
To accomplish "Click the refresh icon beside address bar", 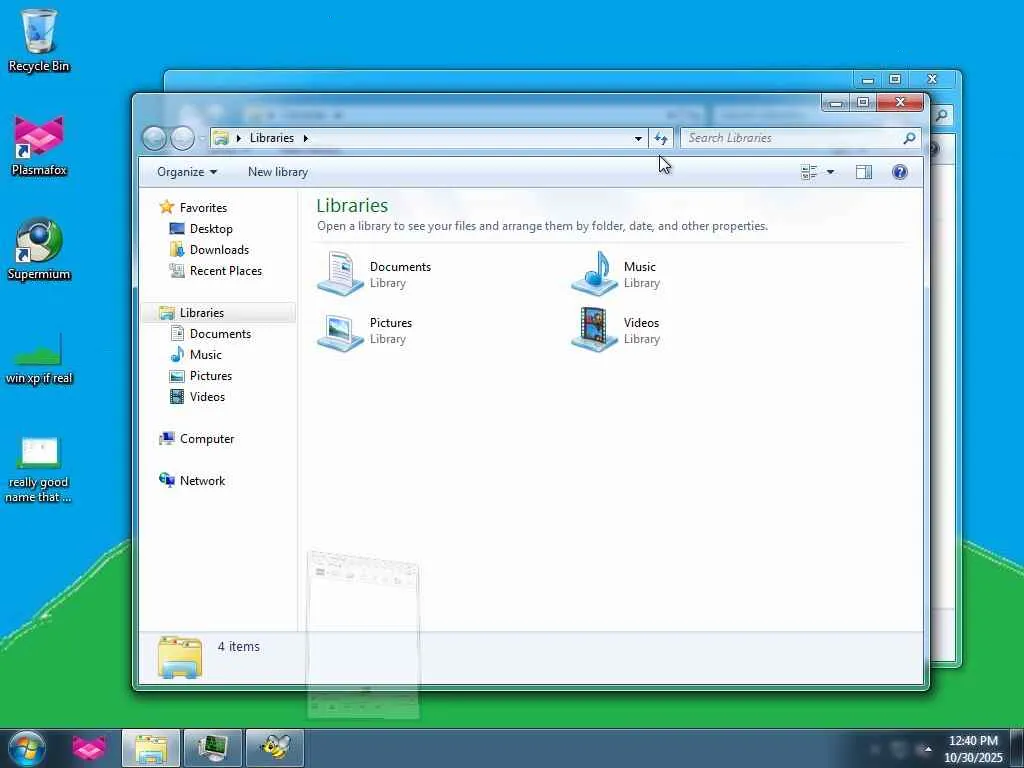I will pos(661,138).
